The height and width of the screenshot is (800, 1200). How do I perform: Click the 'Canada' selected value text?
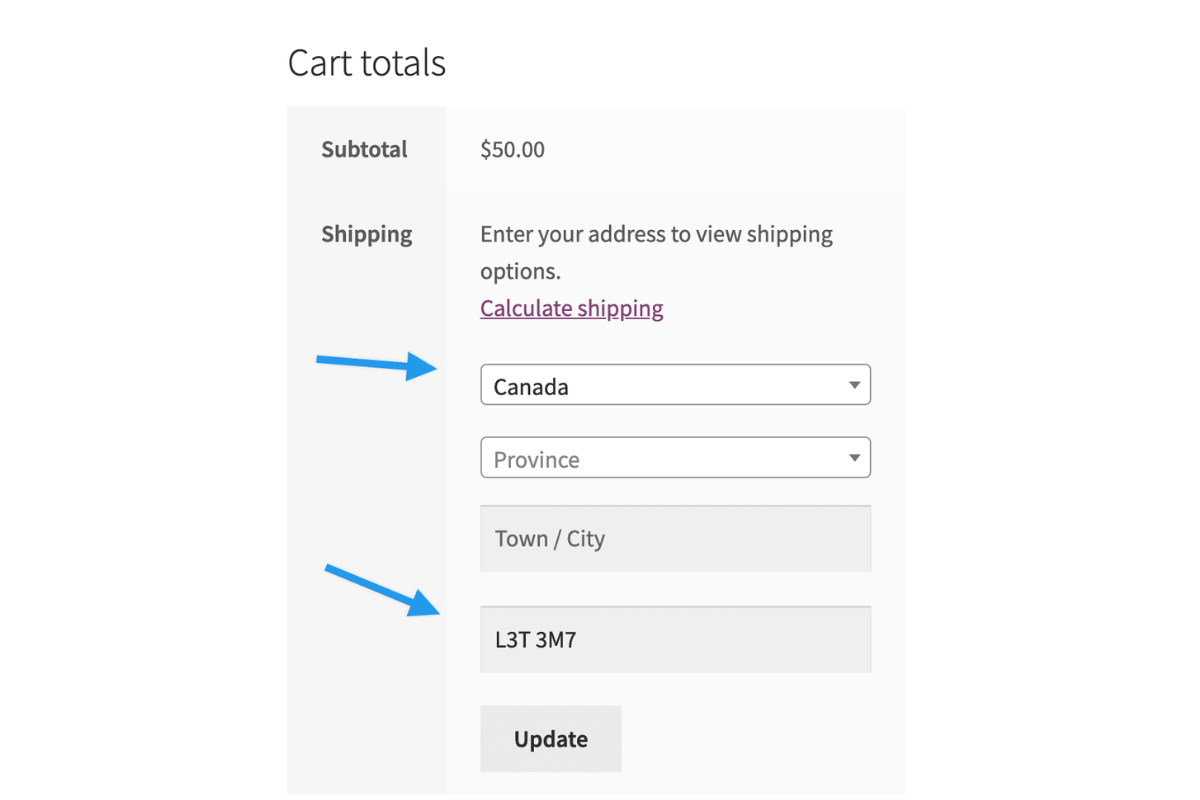531,387
